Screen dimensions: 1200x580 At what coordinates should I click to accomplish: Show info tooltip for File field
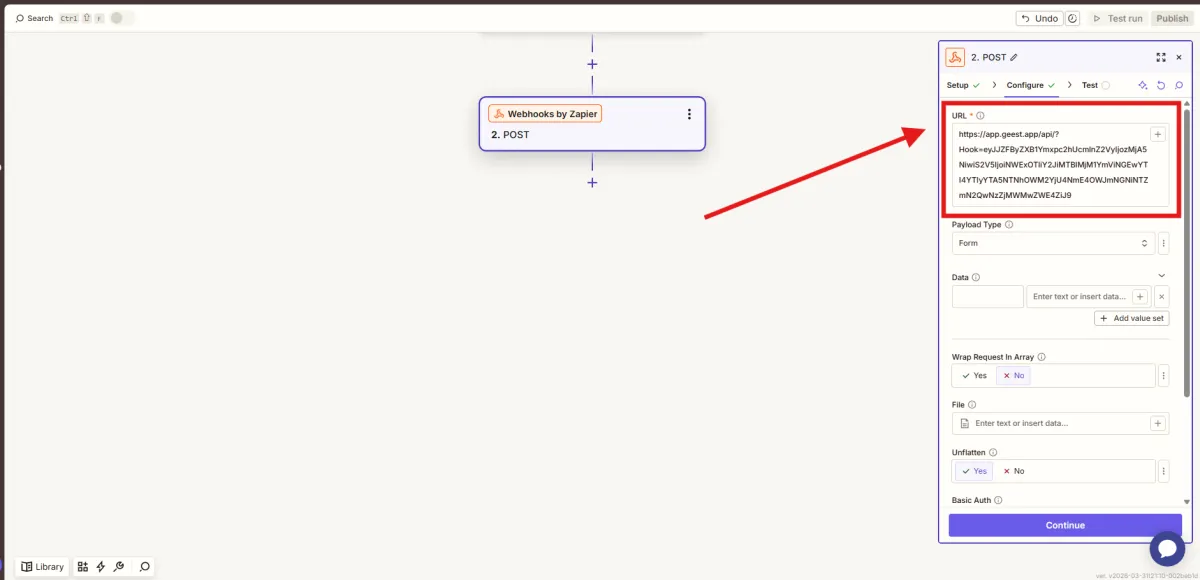pyautogui.click(x=972, y=405)
